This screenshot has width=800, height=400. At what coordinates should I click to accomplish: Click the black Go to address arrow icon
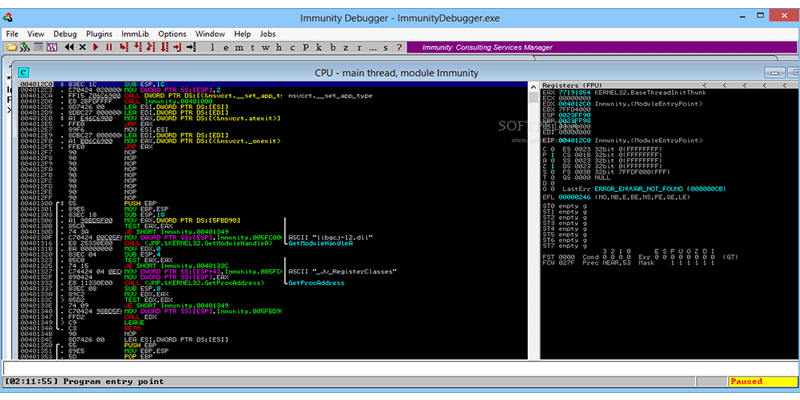(x=191, y=47)
